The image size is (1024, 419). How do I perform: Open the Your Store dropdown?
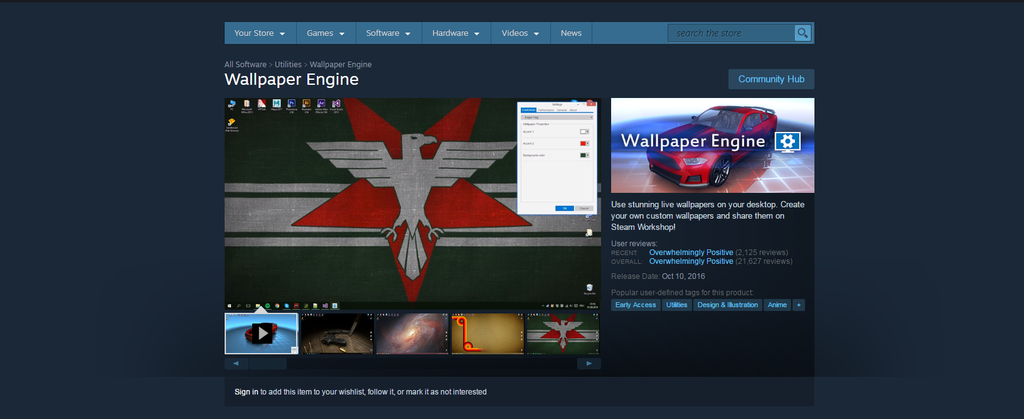[x=259, y=33]
